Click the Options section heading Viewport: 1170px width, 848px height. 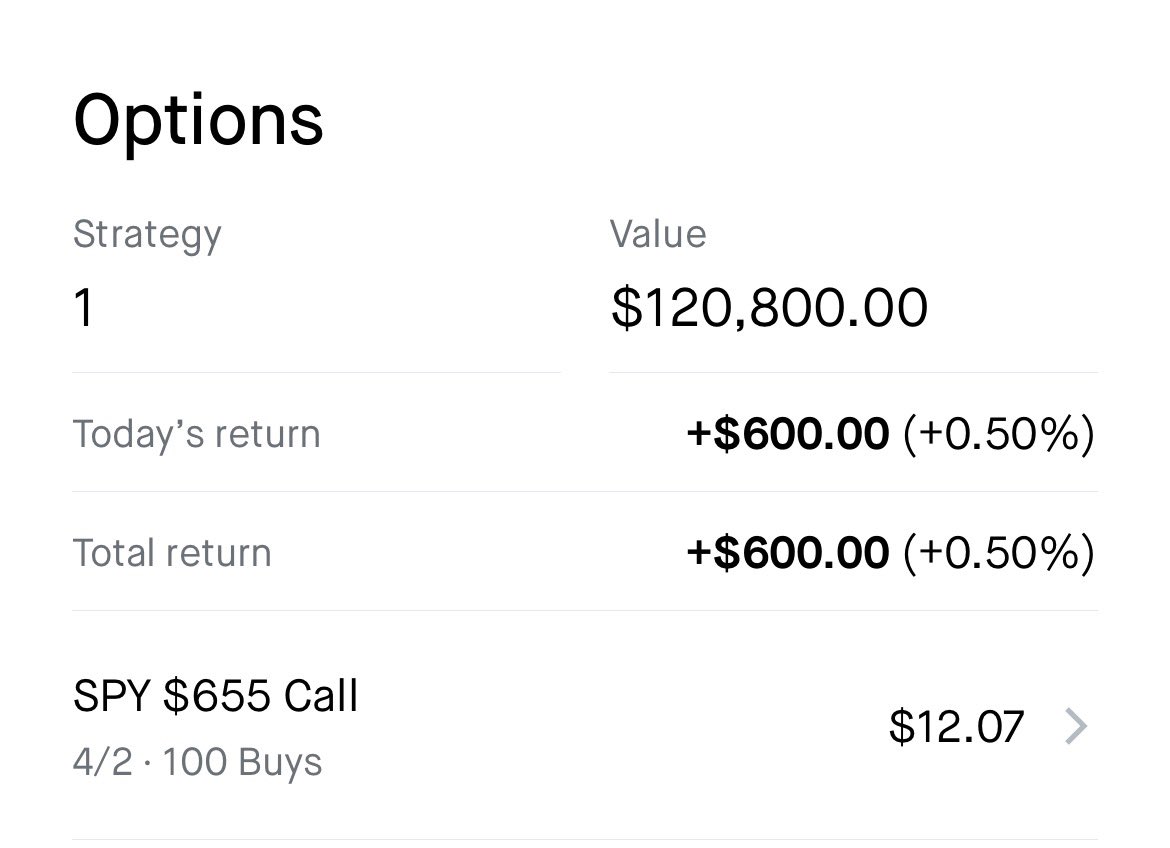coord(198,120)
